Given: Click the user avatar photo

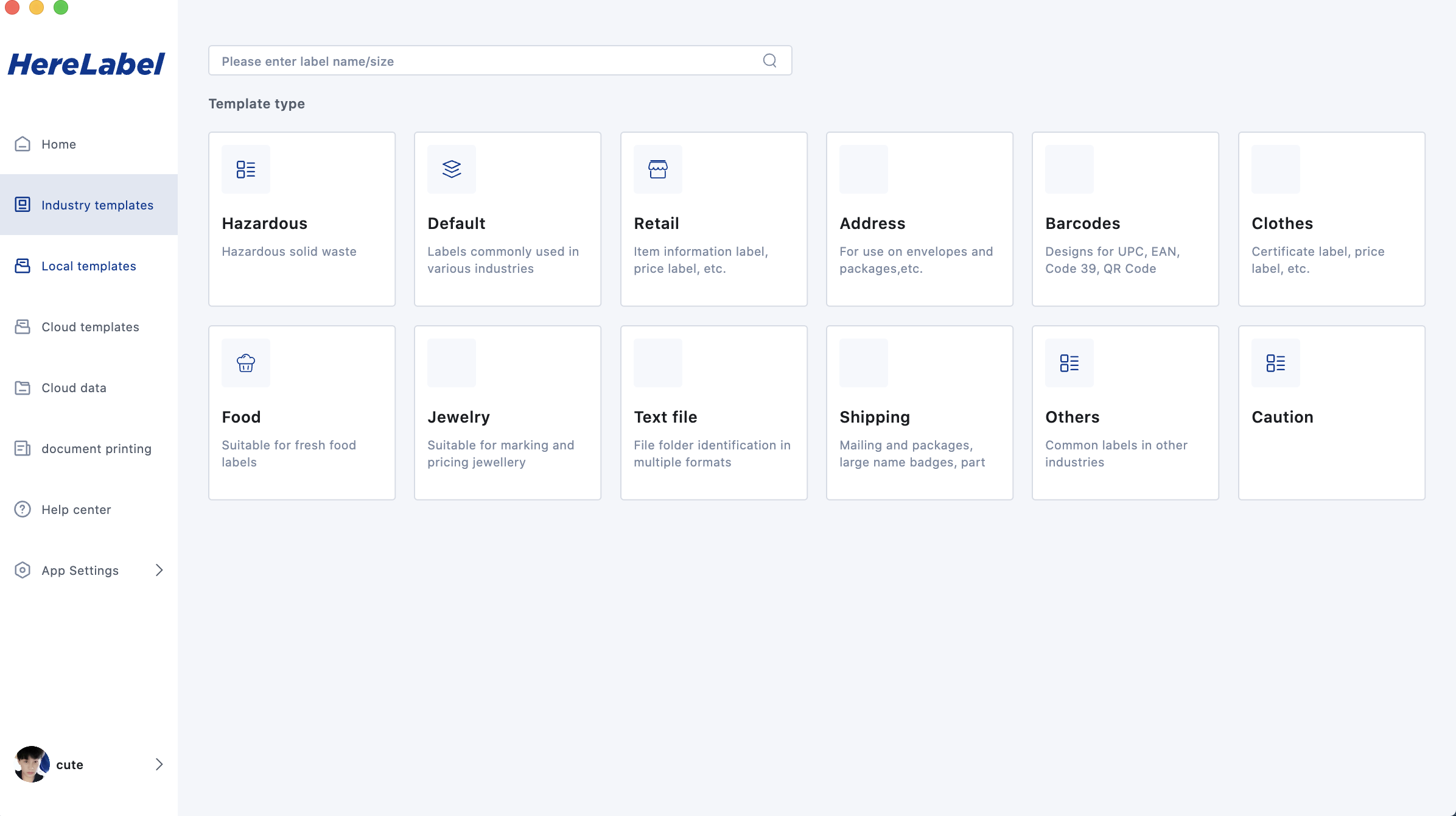Looking at the screenshot, I should coord(32,764).
